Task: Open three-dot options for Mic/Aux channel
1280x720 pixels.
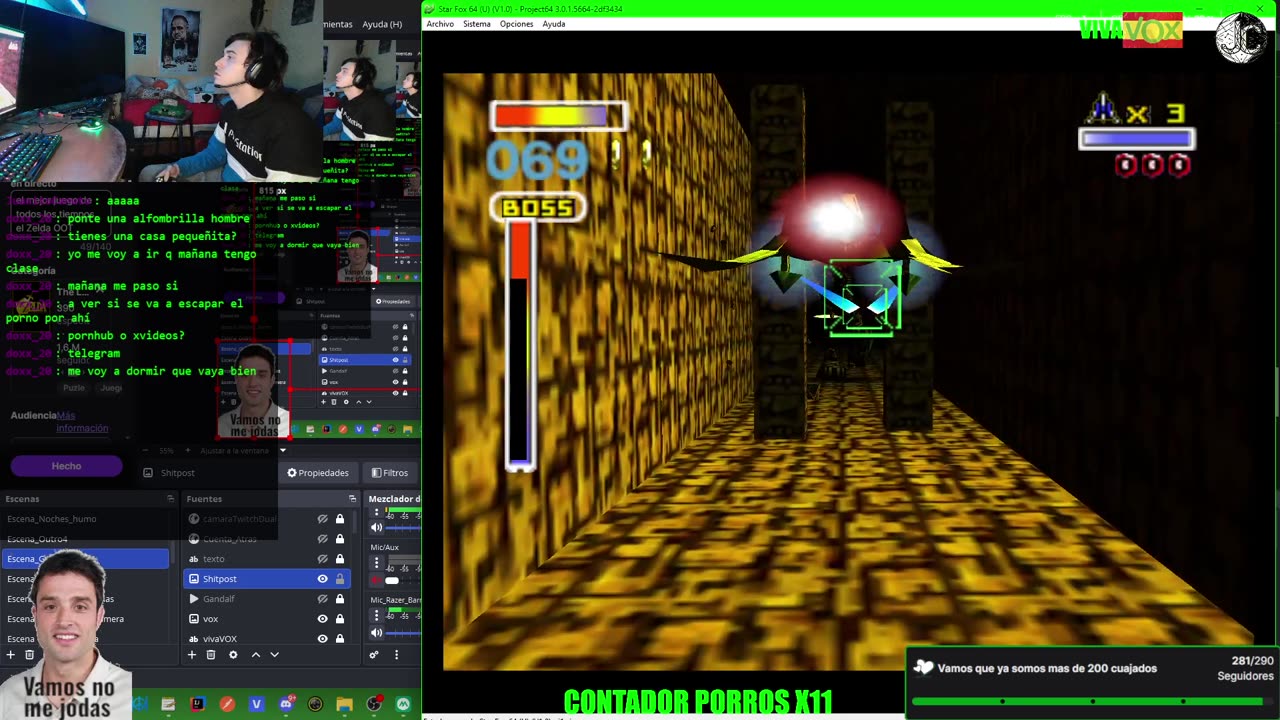Action: pos(377,563)
